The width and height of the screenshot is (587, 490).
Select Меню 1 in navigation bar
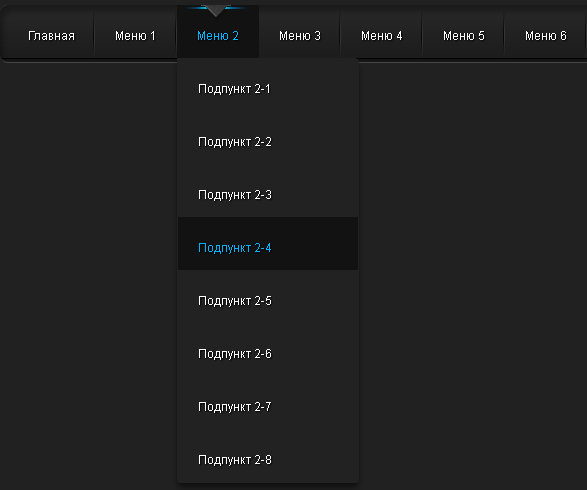point(135,36)
